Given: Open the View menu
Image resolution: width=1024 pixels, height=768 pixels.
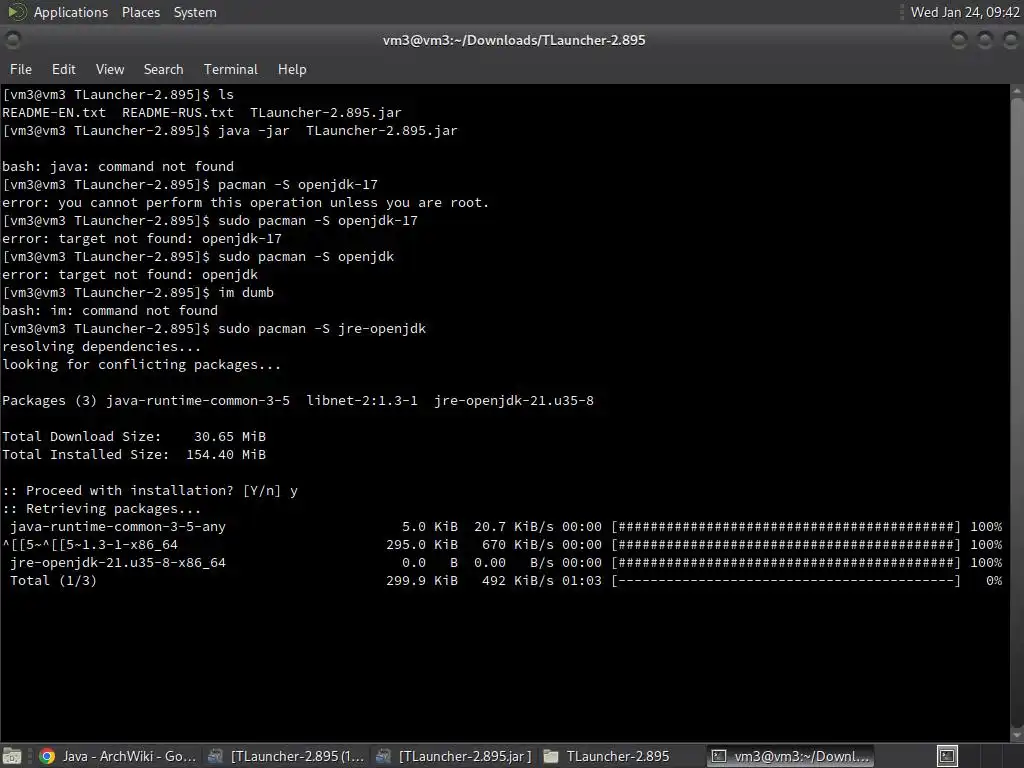Looking at the screenshot, I should click(110, 69).
